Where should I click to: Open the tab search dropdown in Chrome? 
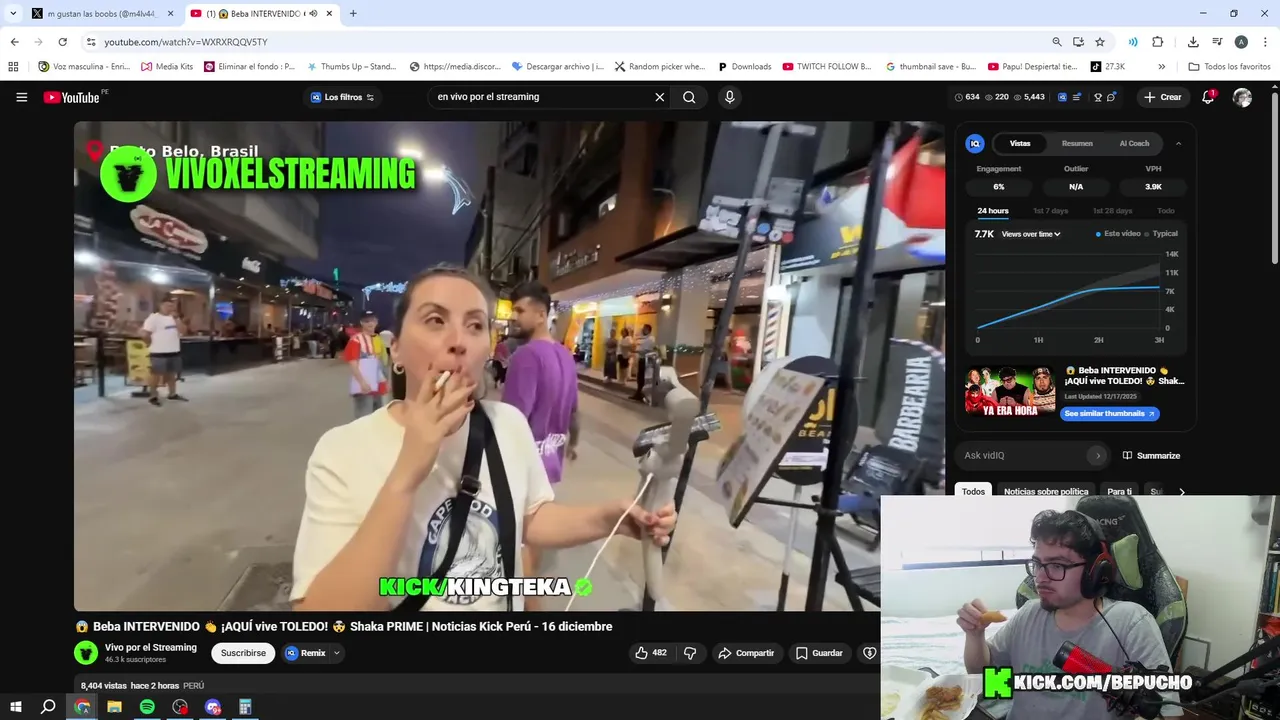[x=13, y=14]
